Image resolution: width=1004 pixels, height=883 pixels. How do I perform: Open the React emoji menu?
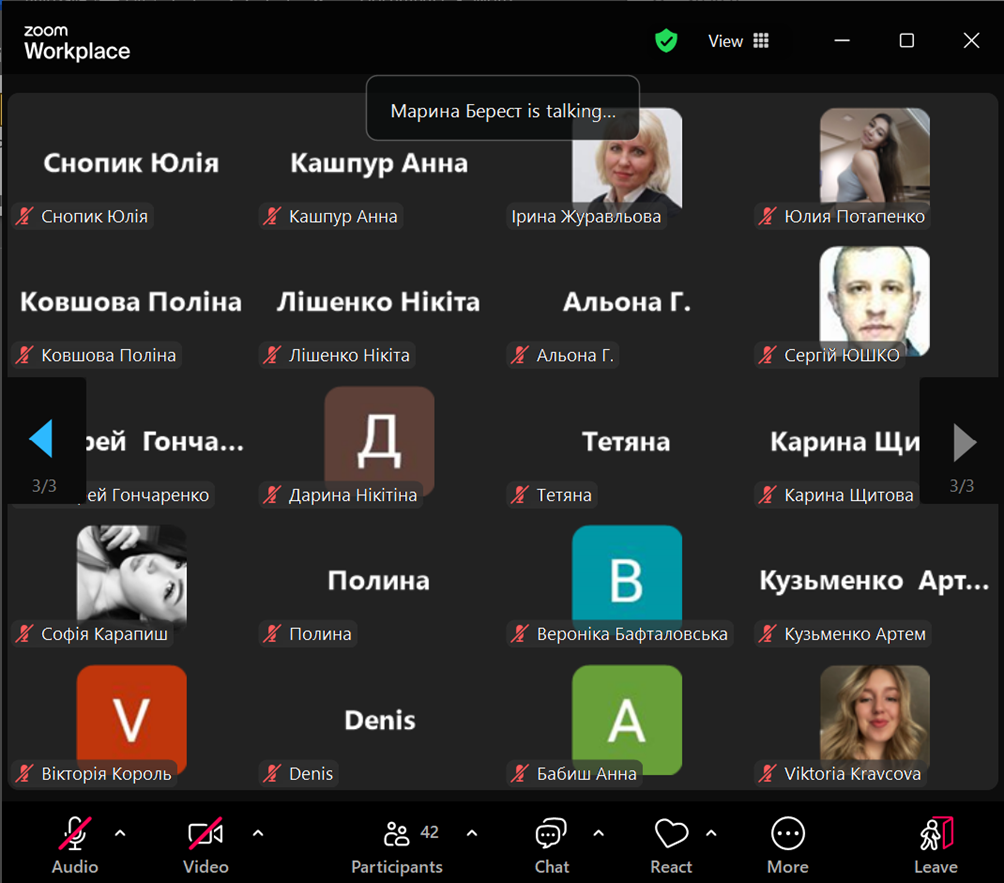671,845
